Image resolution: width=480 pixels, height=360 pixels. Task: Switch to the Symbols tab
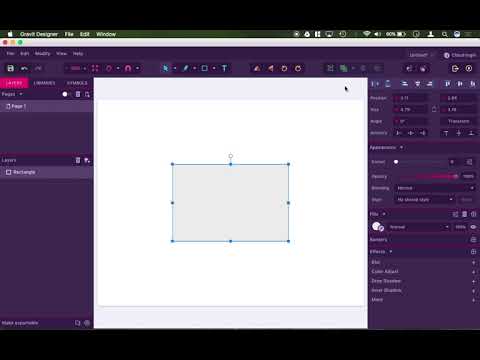[x=77, y=83]
